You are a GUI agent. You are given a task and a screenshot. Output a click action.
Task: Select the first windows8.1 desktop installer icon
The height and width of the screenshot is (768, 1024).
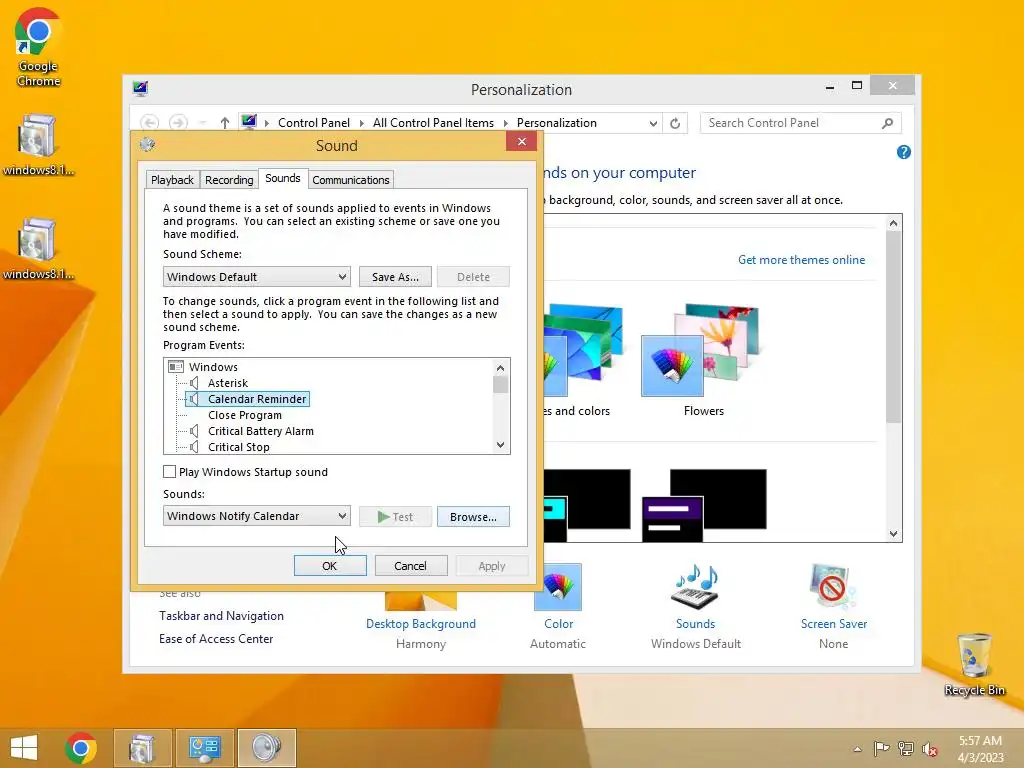38,144
